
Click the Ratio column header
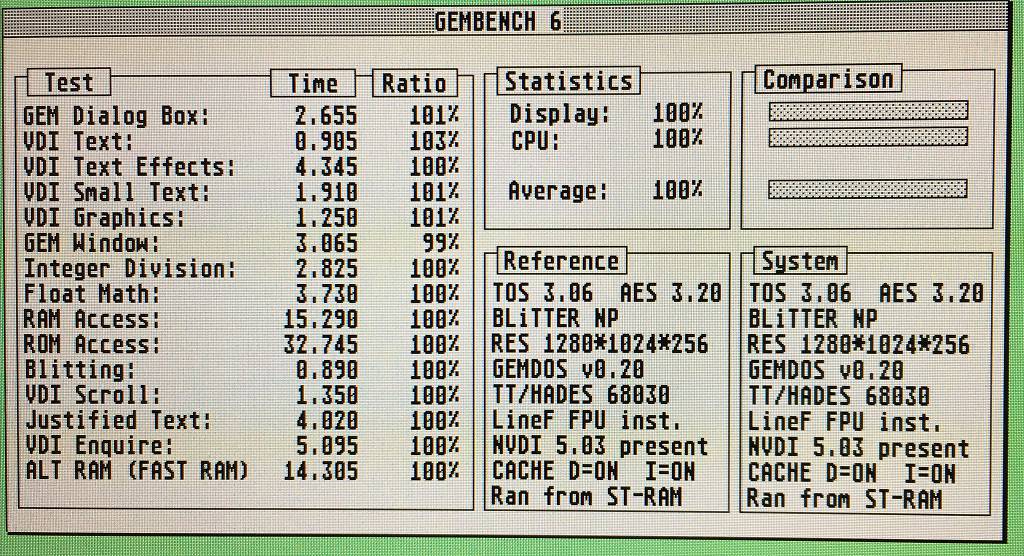(x=414, y=84)
